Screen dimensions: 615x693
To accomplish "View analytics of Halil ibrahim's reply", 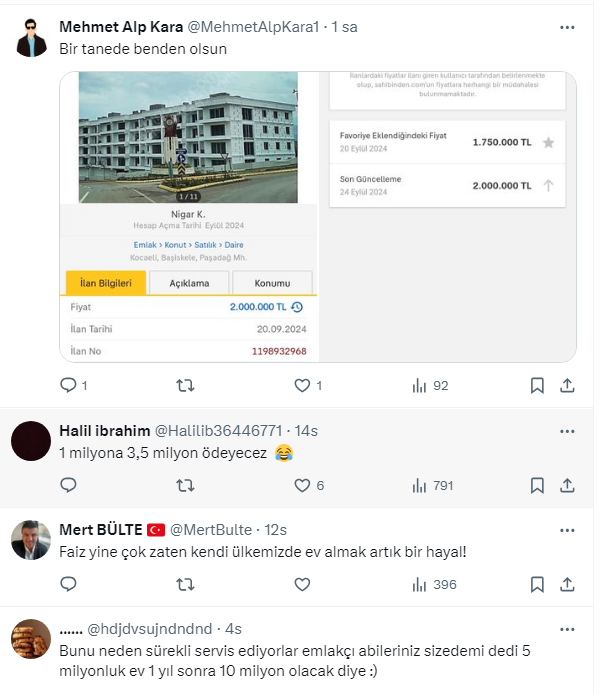I will click(433, 485).
